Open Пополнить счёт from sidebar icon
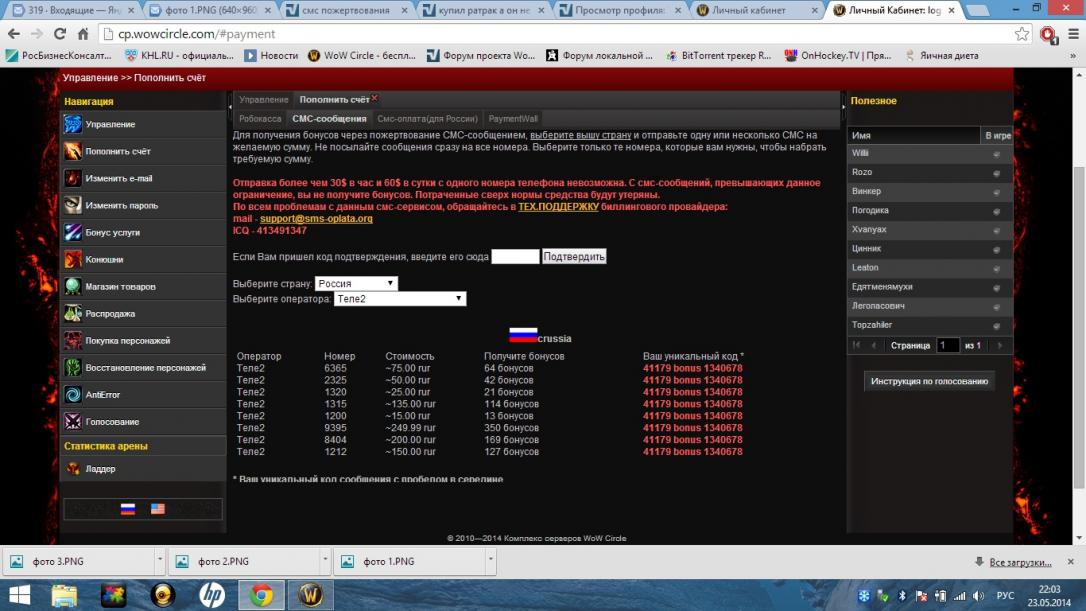The width and height of the screenshot is (1086, 611). 73,152
